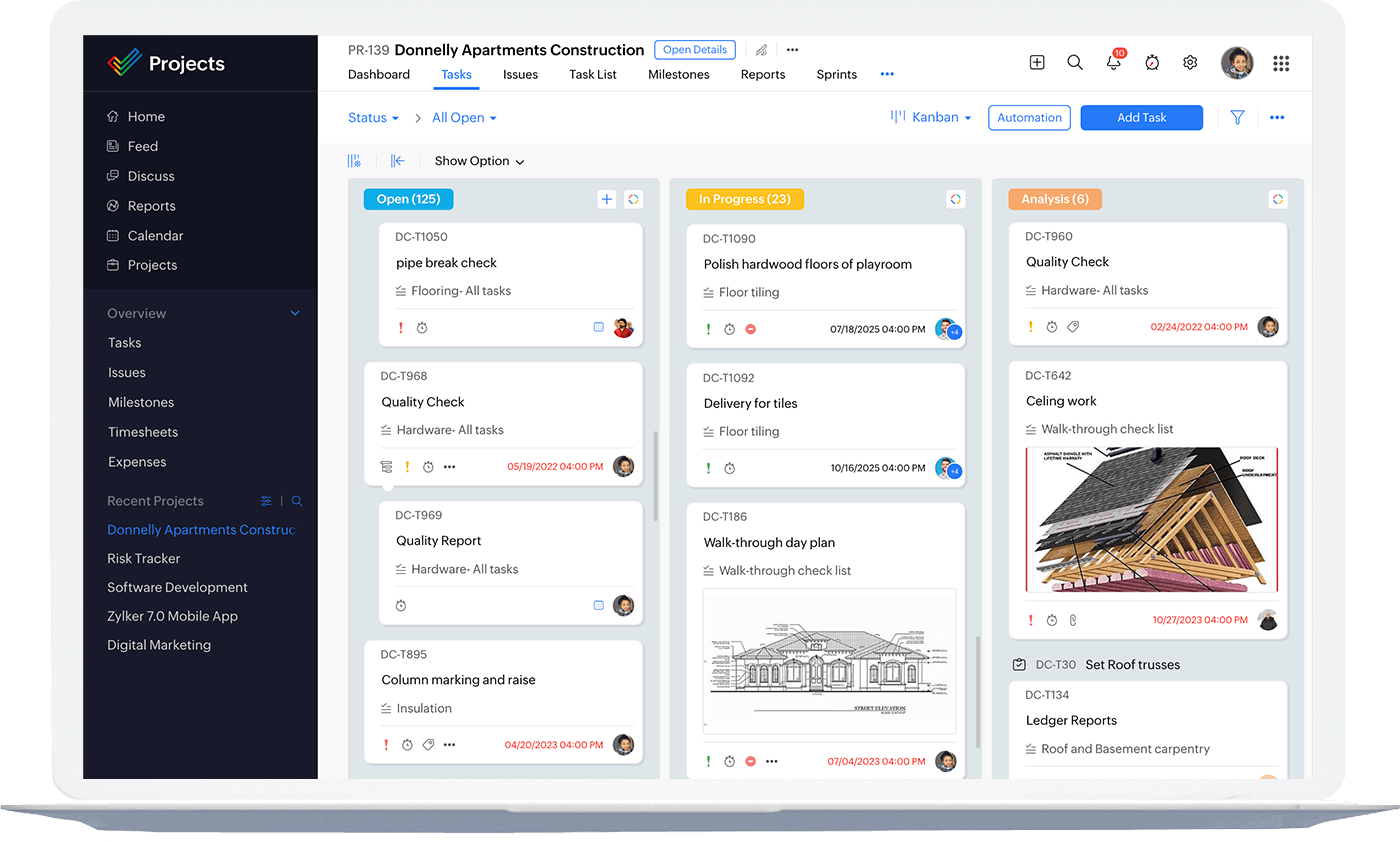The height and width of the screenshot is (842, 1400).
Task: Start the timer from the top toolbar
Action: pyautogui.click(x=1151, y=62)
